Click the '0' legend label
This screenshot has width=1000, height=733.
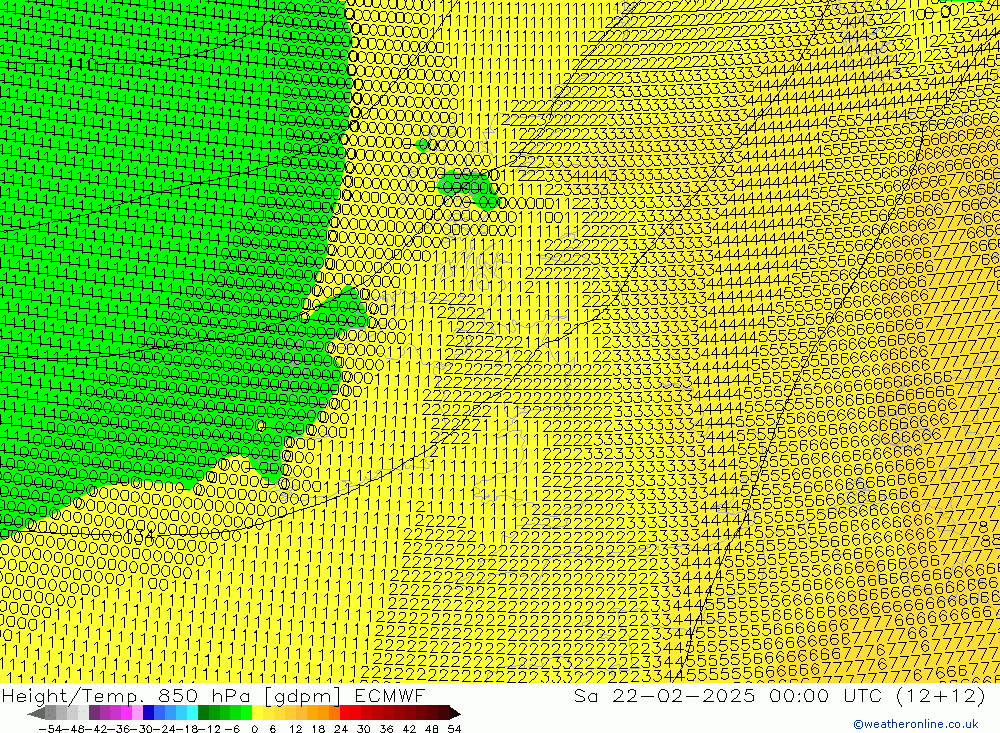[x=254, y=729]
